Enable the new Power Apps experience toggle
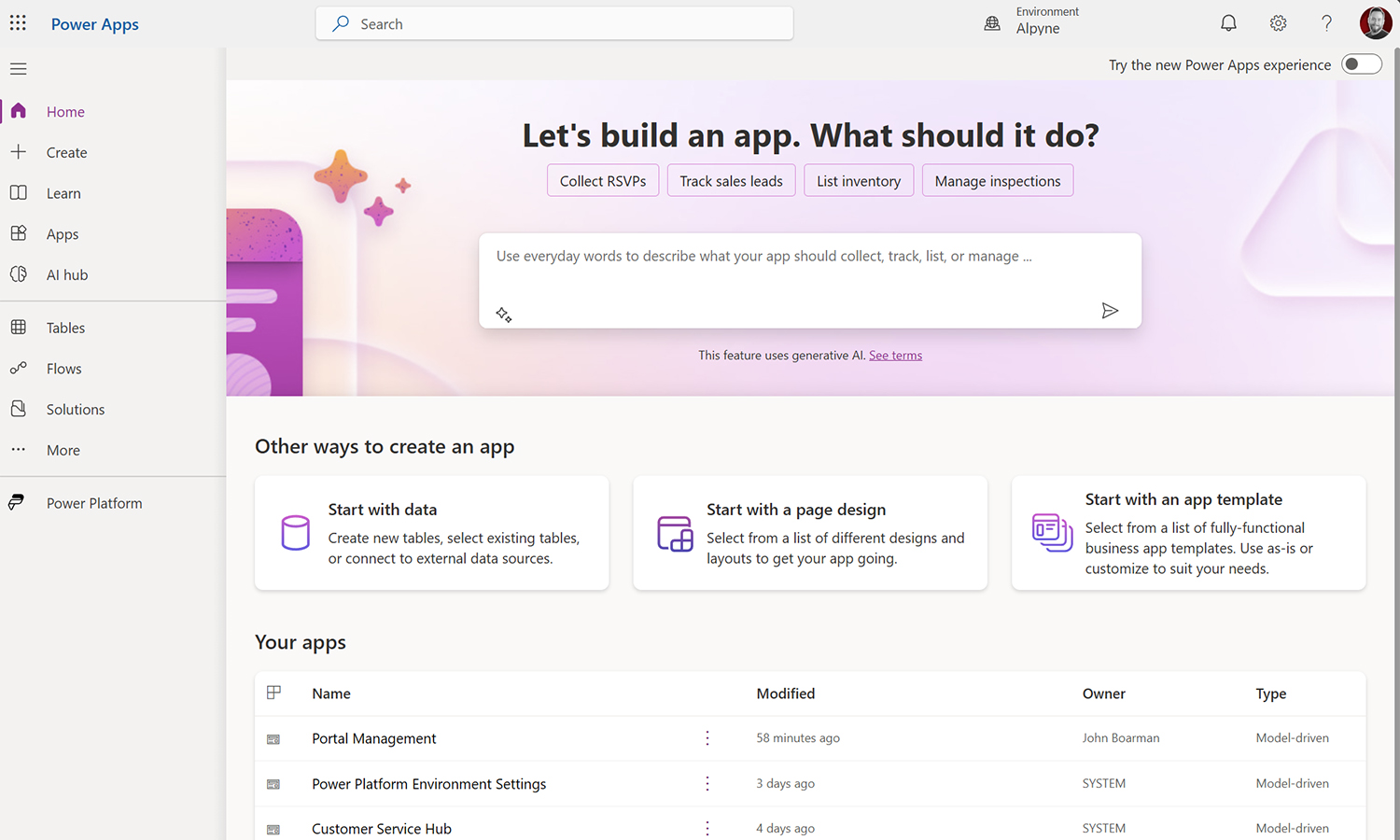Viewport: 1400px width, 840px height. tap(1361, 63)
